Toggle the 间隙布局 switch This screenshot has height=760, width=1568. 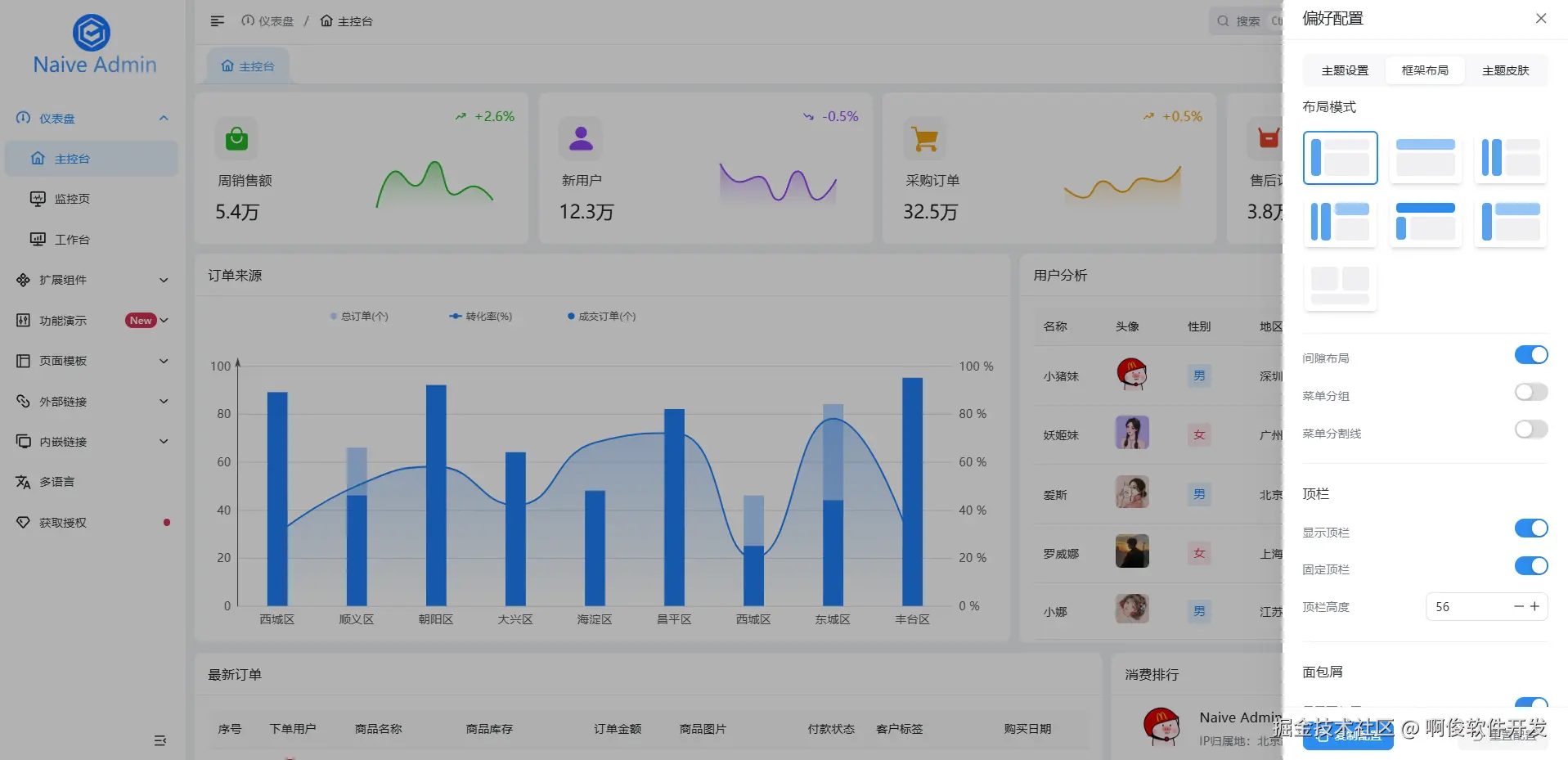[x=1531, y=355]
